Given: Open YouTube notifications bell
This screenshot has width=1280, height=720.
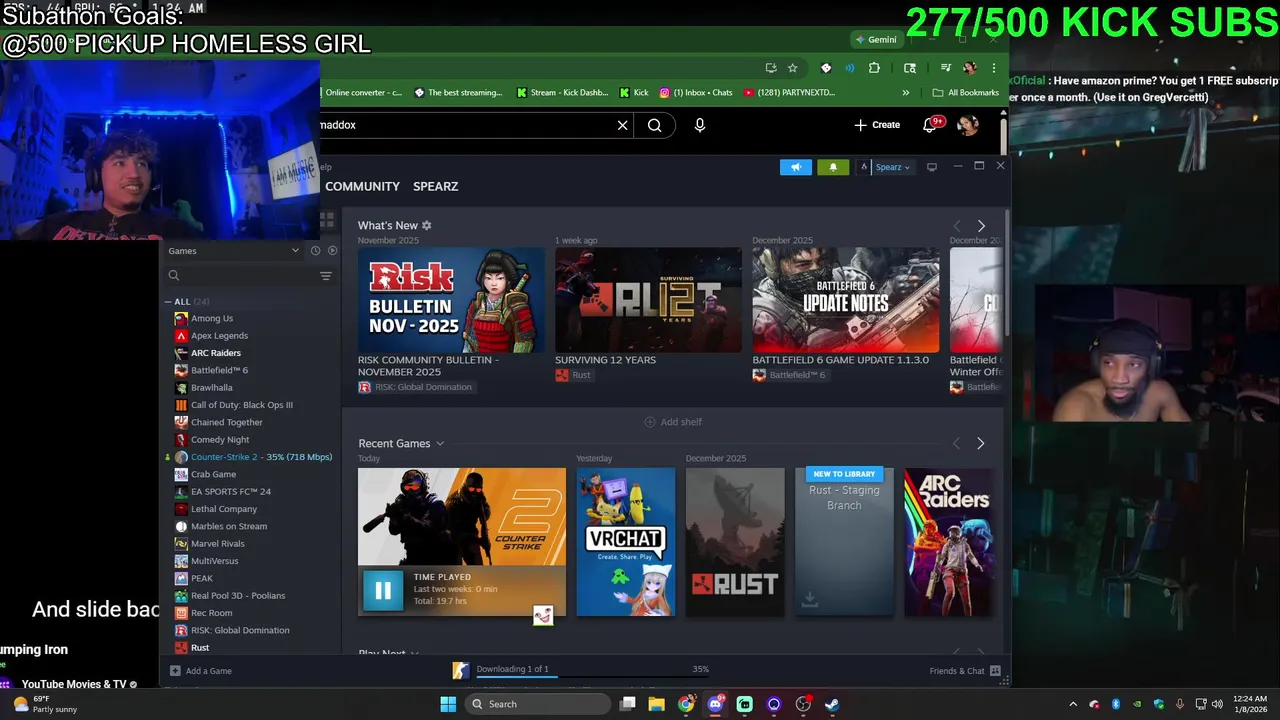Looking at the screenshot, I should tap(932, 125).
